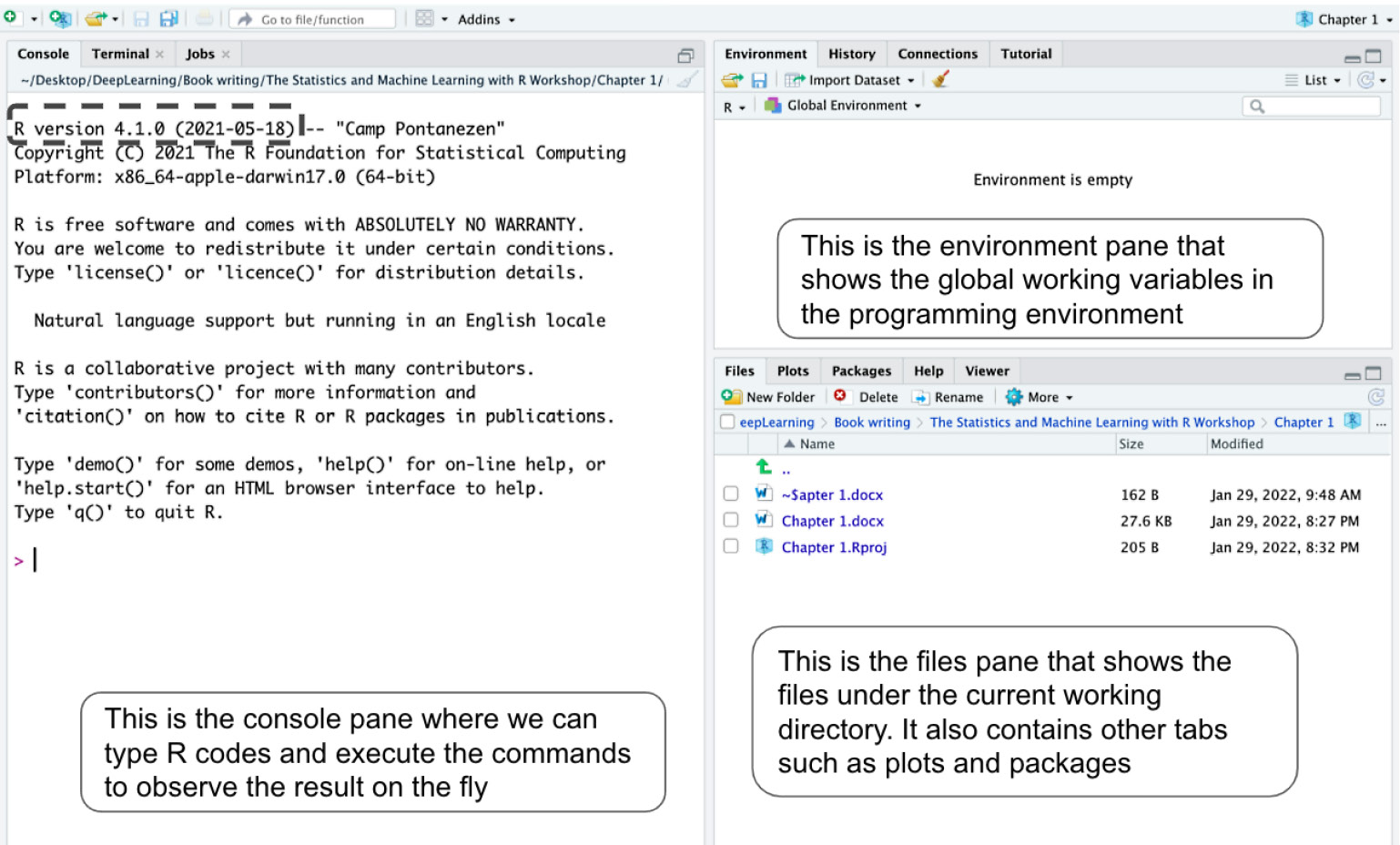The height and width of the screenshot is (845, 1400).
Task: Click the New Folder button
Action: pos(768,397)
